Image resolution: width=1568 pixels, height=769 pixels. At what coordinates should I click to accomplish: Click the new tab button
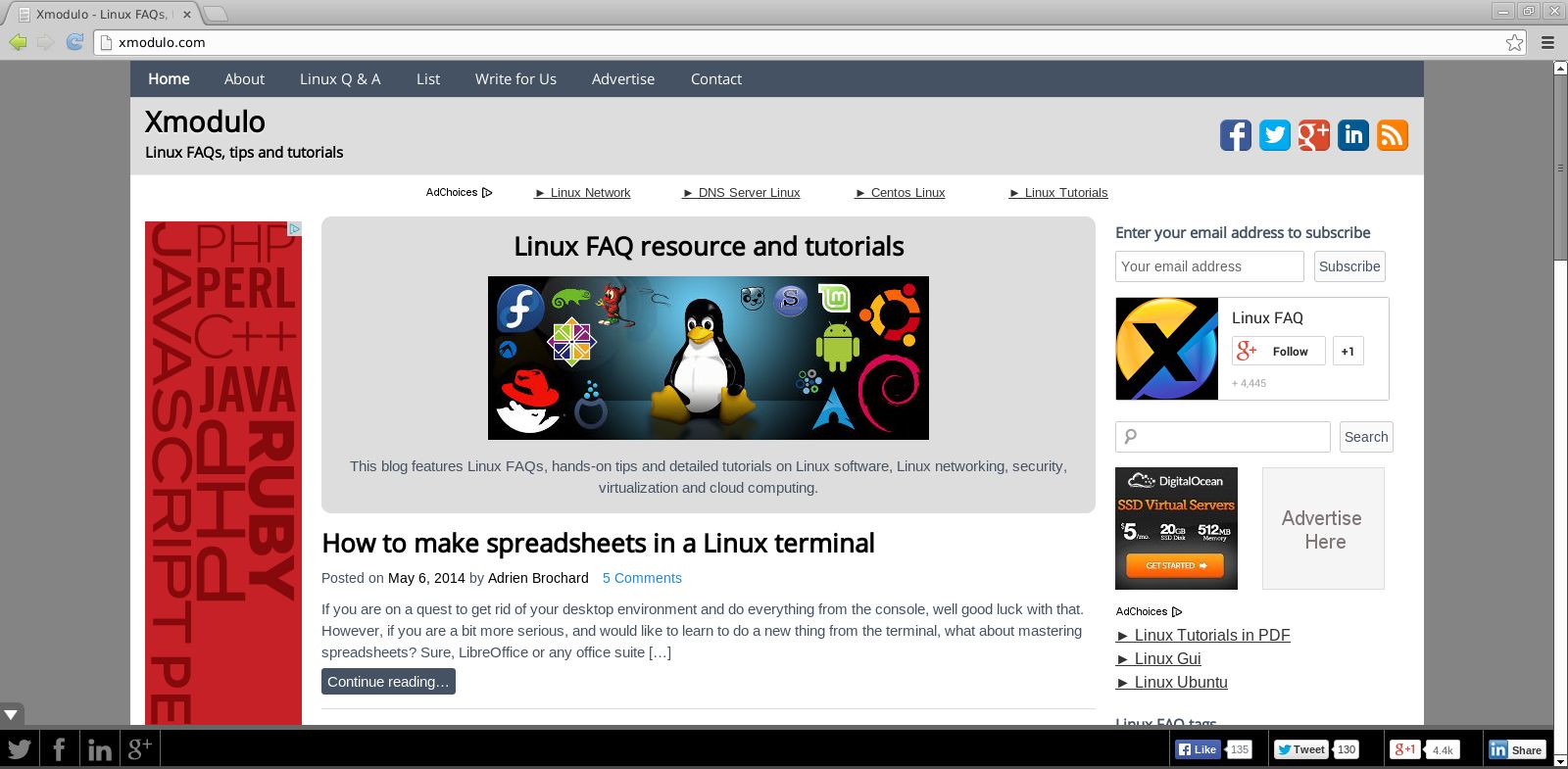215,14
